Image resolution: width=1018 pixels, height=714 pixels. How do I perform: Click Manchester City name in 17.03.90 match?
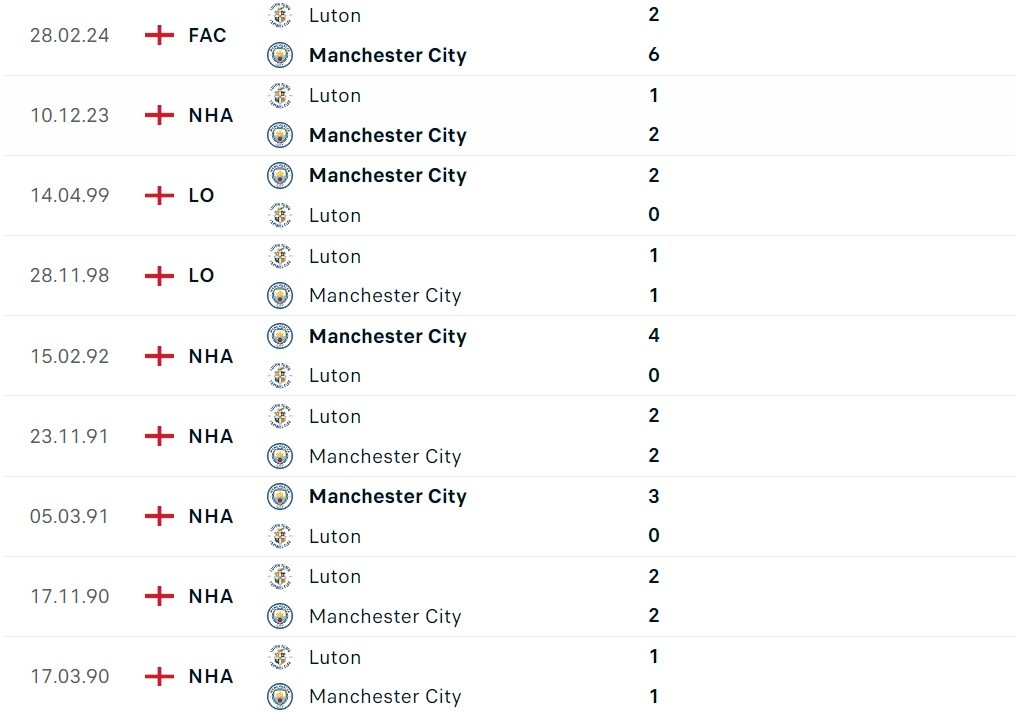385,696
